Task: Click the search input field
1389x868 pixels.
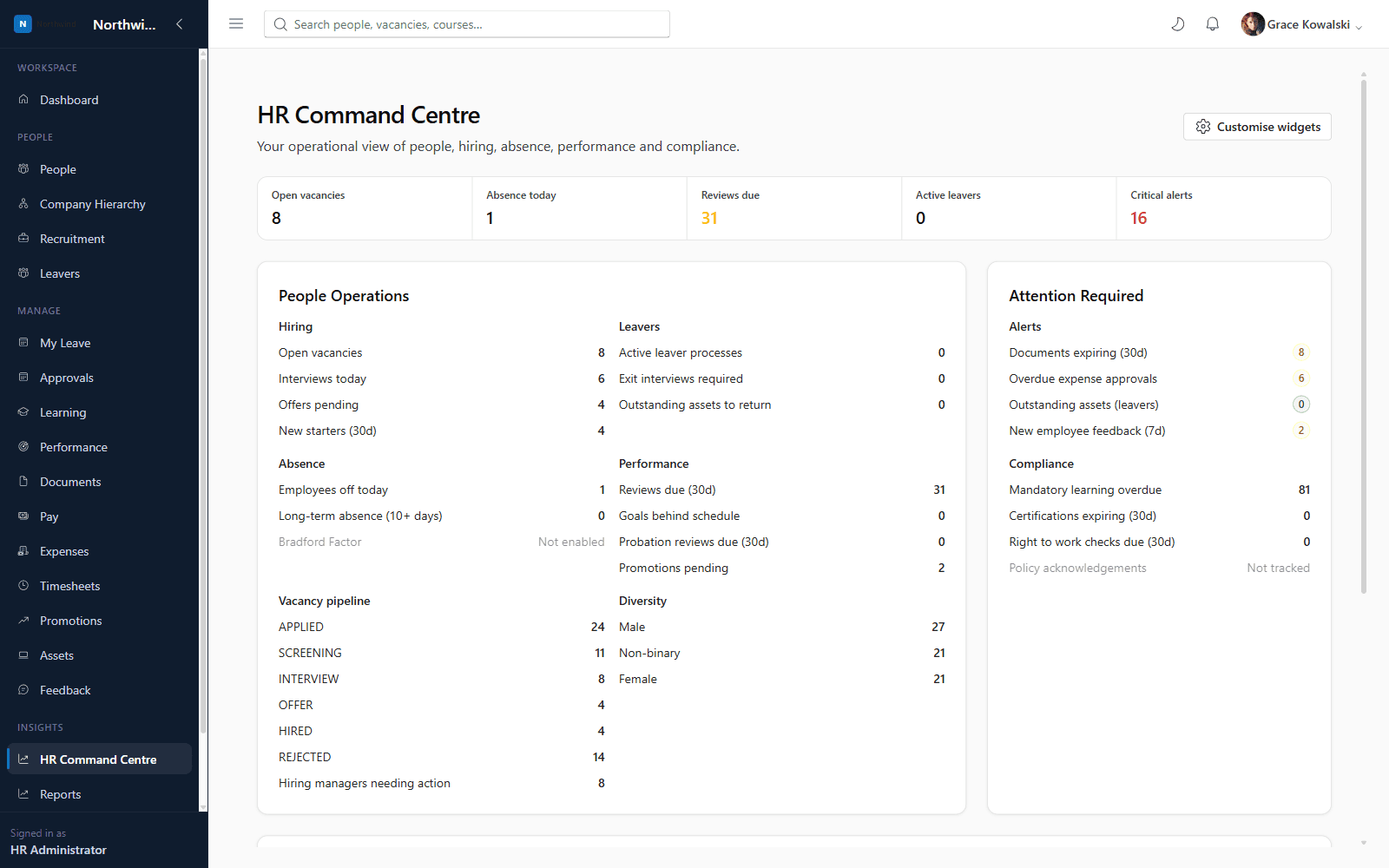Action: [x=467, y=24]
